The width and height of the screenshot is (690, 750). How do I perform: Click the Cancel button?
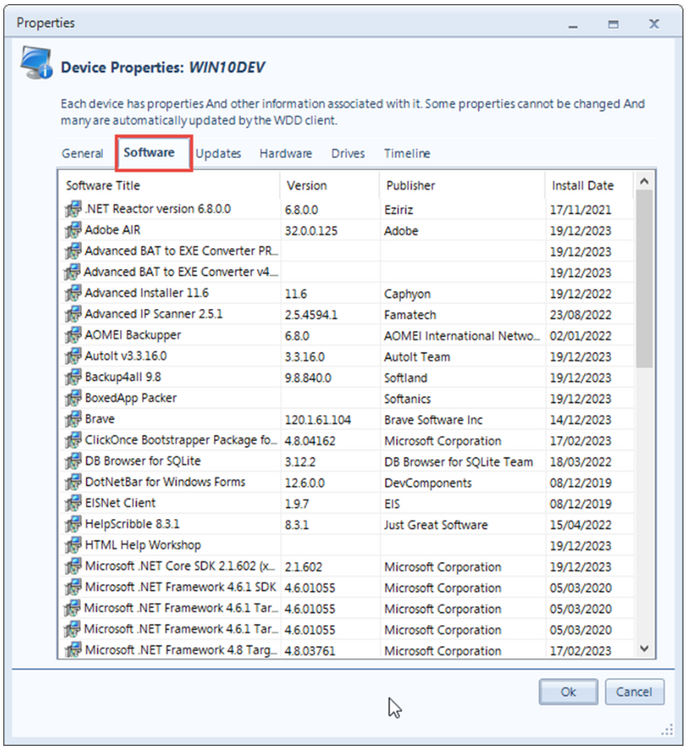click(634, 692)
